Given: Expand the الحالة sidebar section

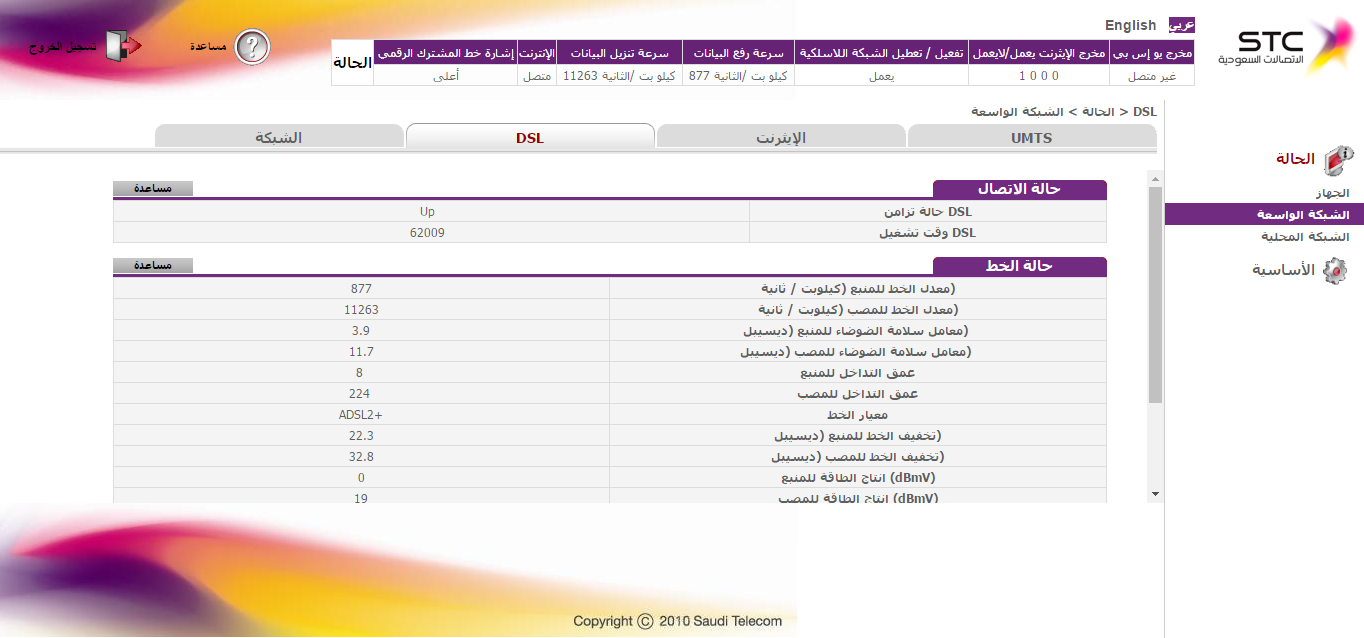Looking at the screenshot, I should click(x=1294, y=159).
